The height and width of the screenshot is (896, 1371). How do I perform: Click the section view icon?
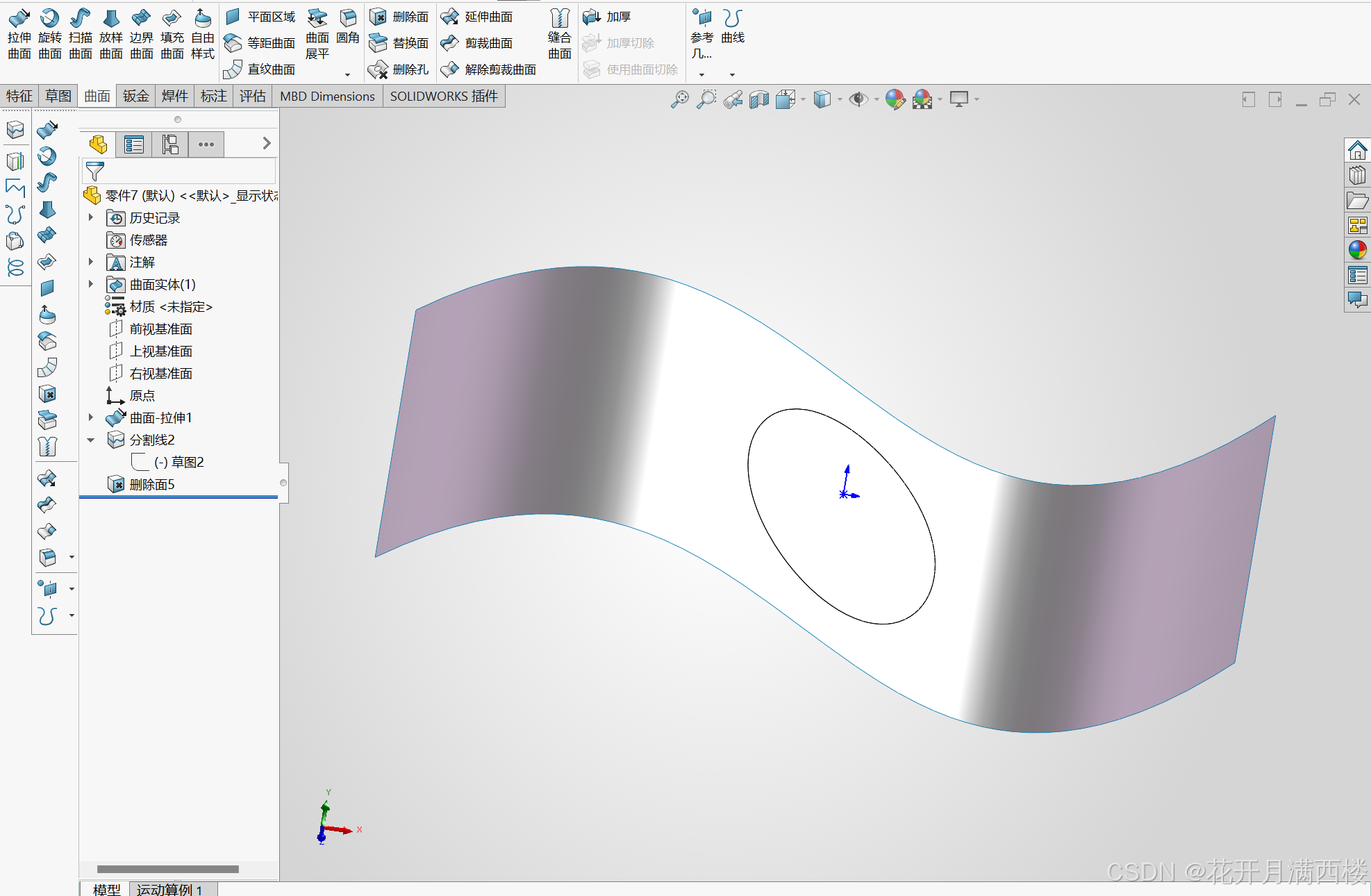pyautogui.click(x=759, y=99)
